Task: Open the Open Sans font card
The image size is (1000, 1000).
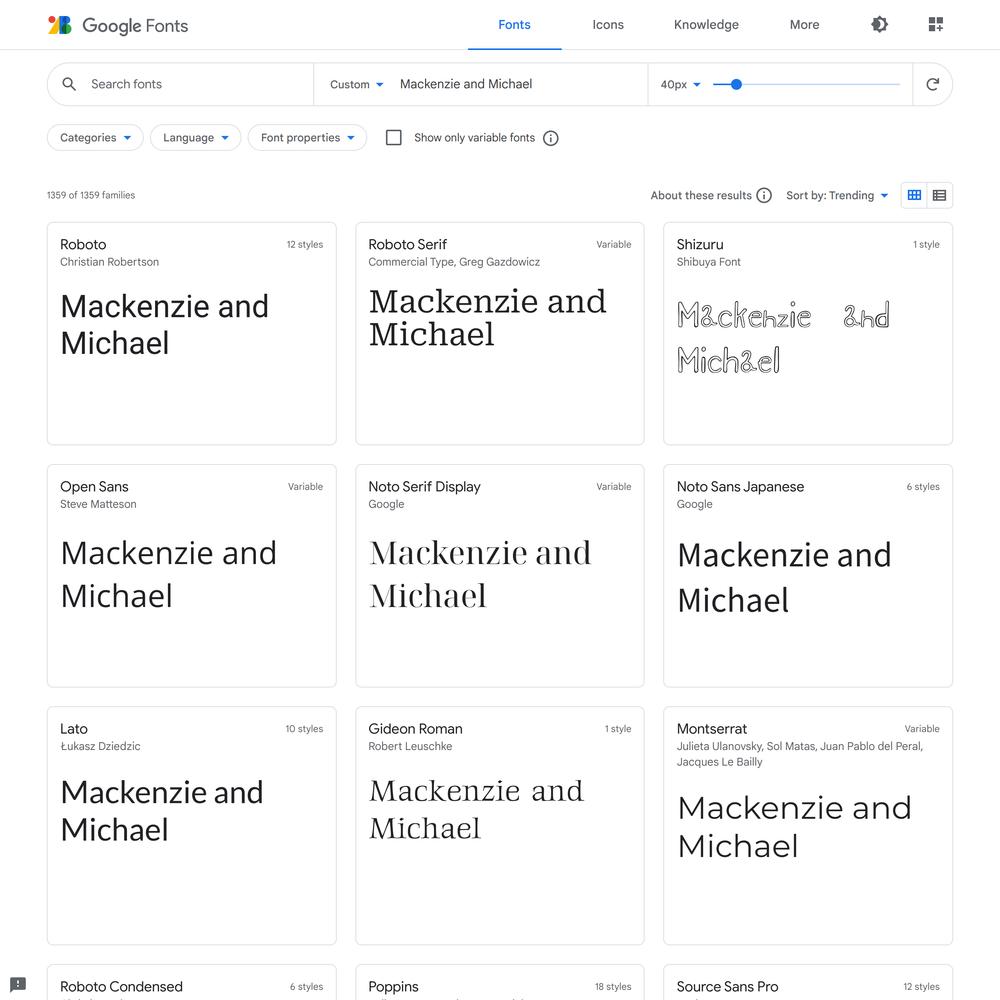Action: tap(191, 576)
